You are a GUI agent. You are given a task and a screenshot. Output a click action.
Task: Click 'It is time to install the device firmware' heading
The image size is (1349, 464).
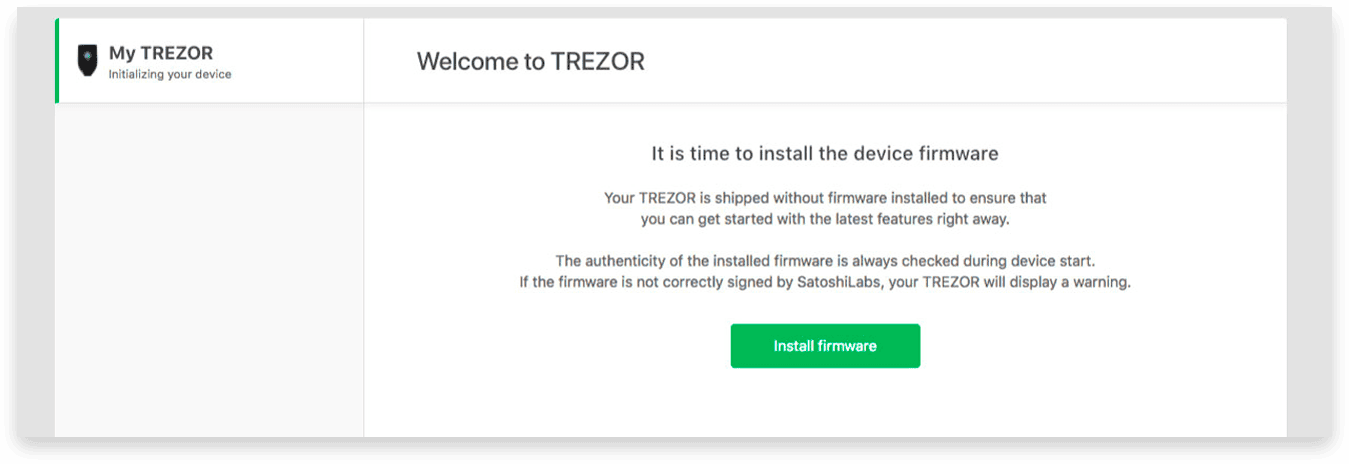[x=825, y=154]
